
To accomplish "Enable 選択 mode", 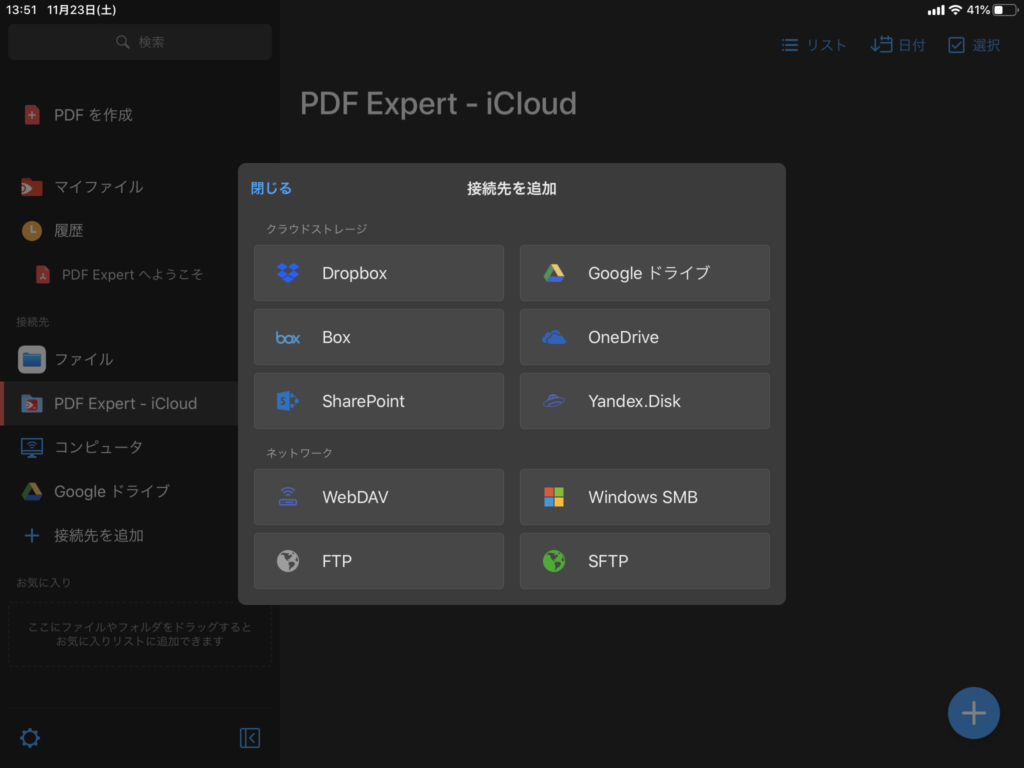I will (974, 45).
